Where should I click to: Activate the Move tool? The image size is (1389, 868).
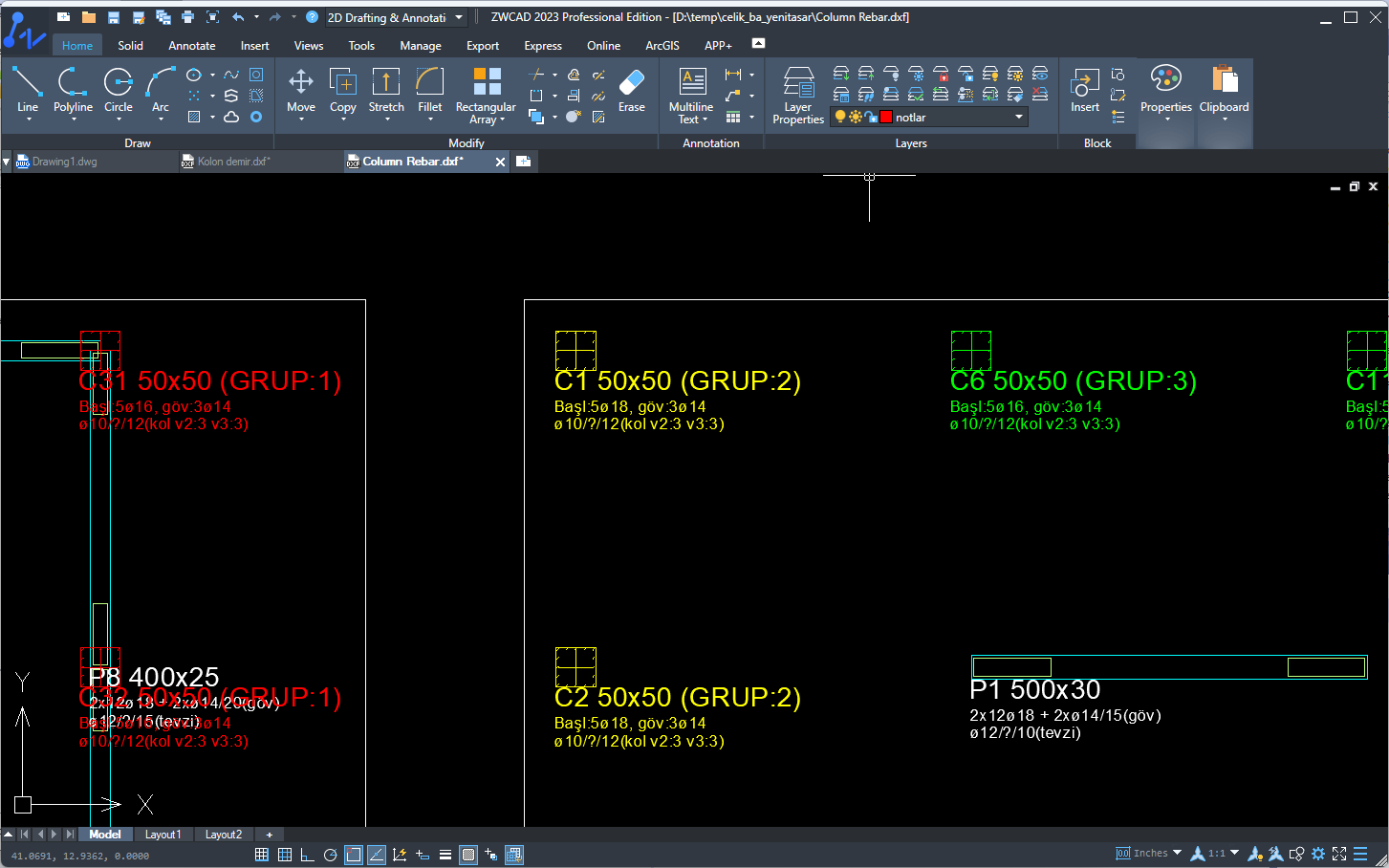(x=301, y=90)
